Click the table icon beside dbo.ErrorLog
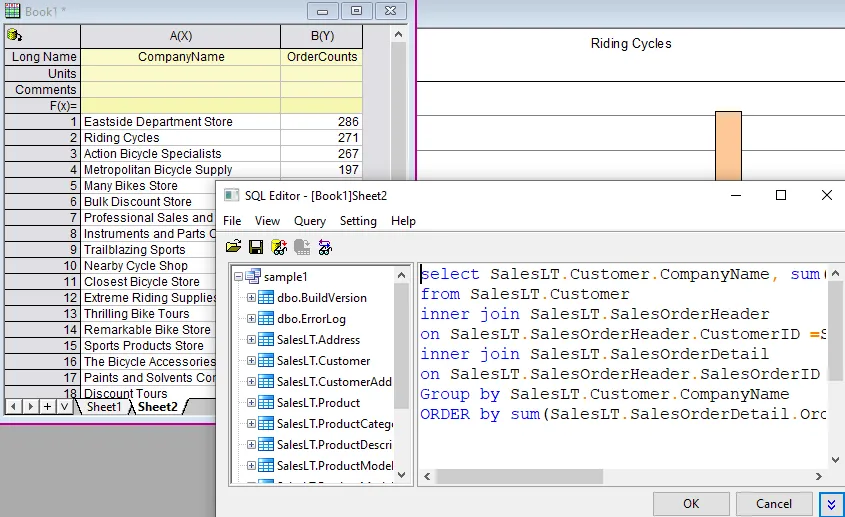 click(x=266, y=319)
